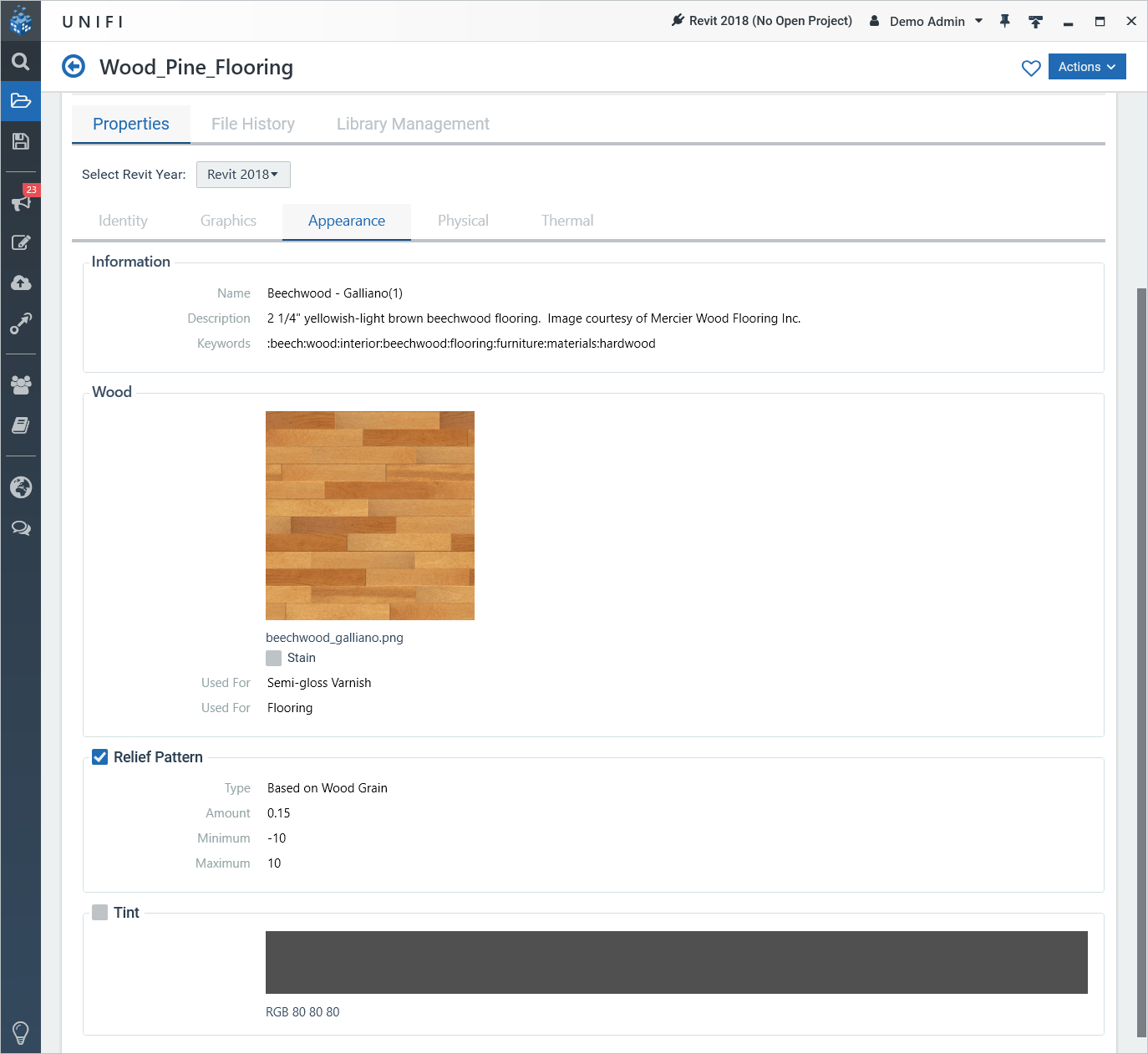
Task: Click the edit pencil icon in sidebar
Action: tap(21, 242)
